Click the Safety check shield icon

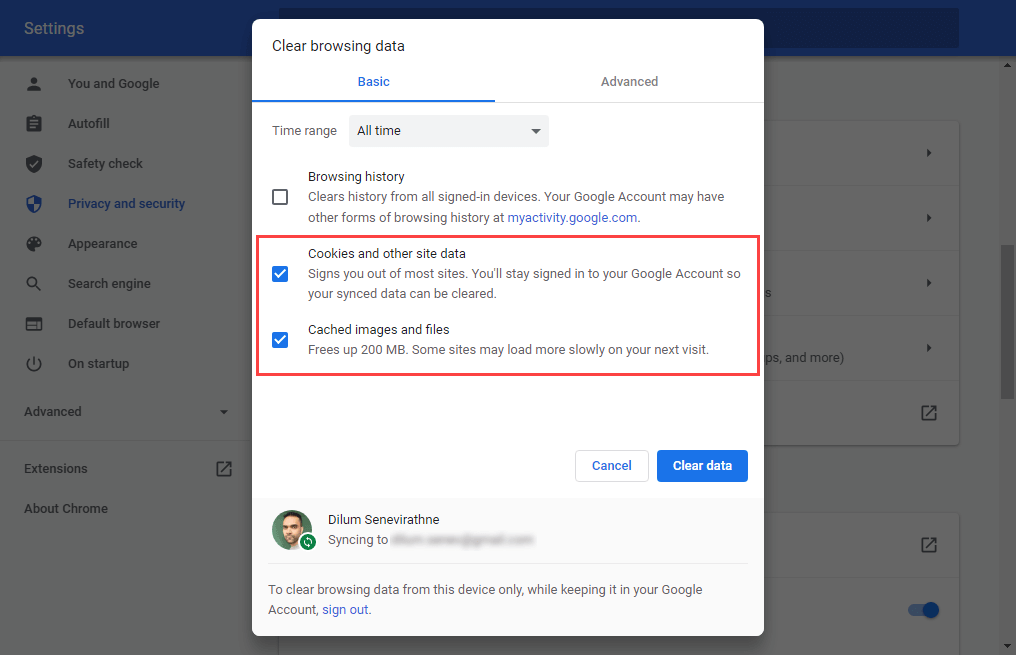point(34,164)
